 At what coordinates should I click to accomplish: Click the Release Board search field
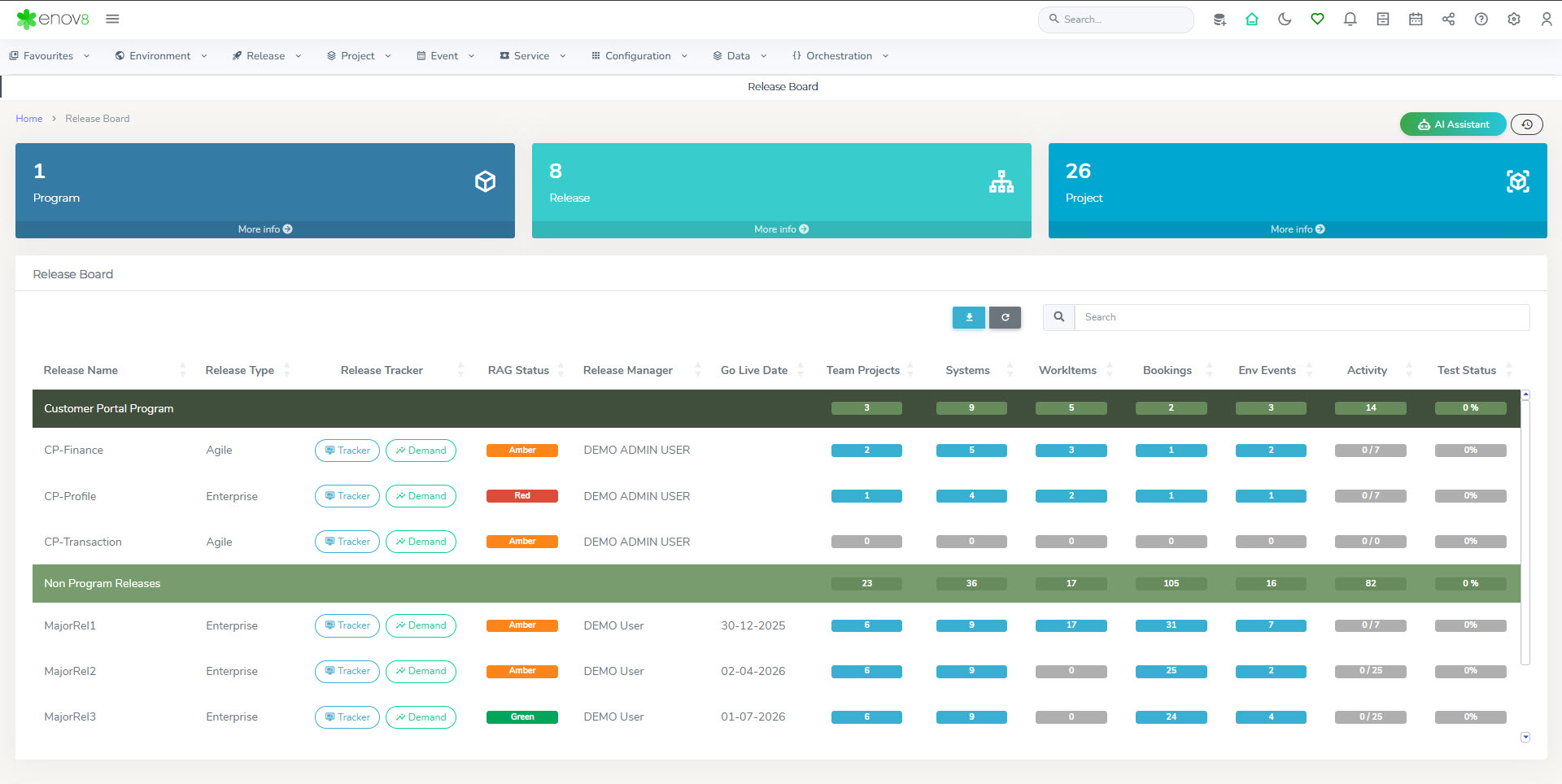[1302, 317]
